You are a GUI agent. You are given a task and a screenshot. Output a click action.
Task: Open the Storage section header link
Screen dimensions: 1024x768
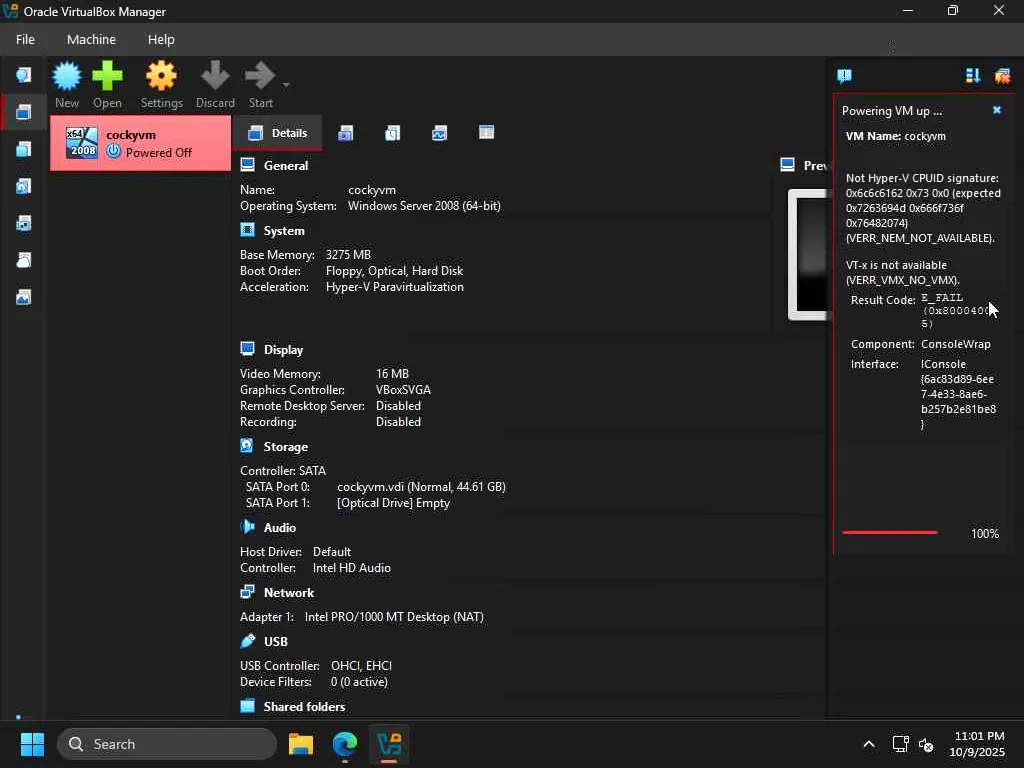pyautogui.click(x=285, y=447)
